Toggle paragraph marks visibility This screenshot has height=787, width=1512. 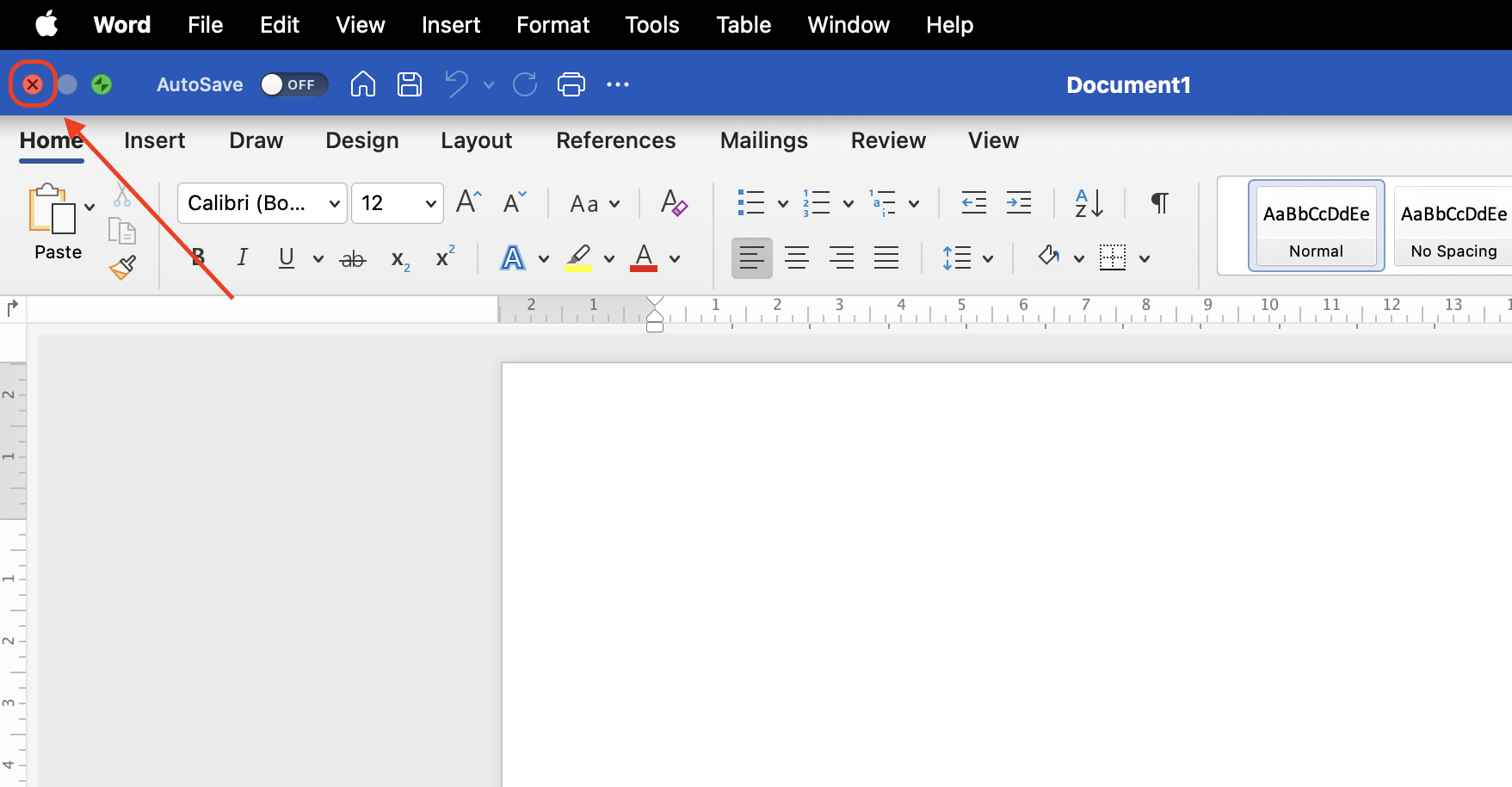(x=1158, y=203)
